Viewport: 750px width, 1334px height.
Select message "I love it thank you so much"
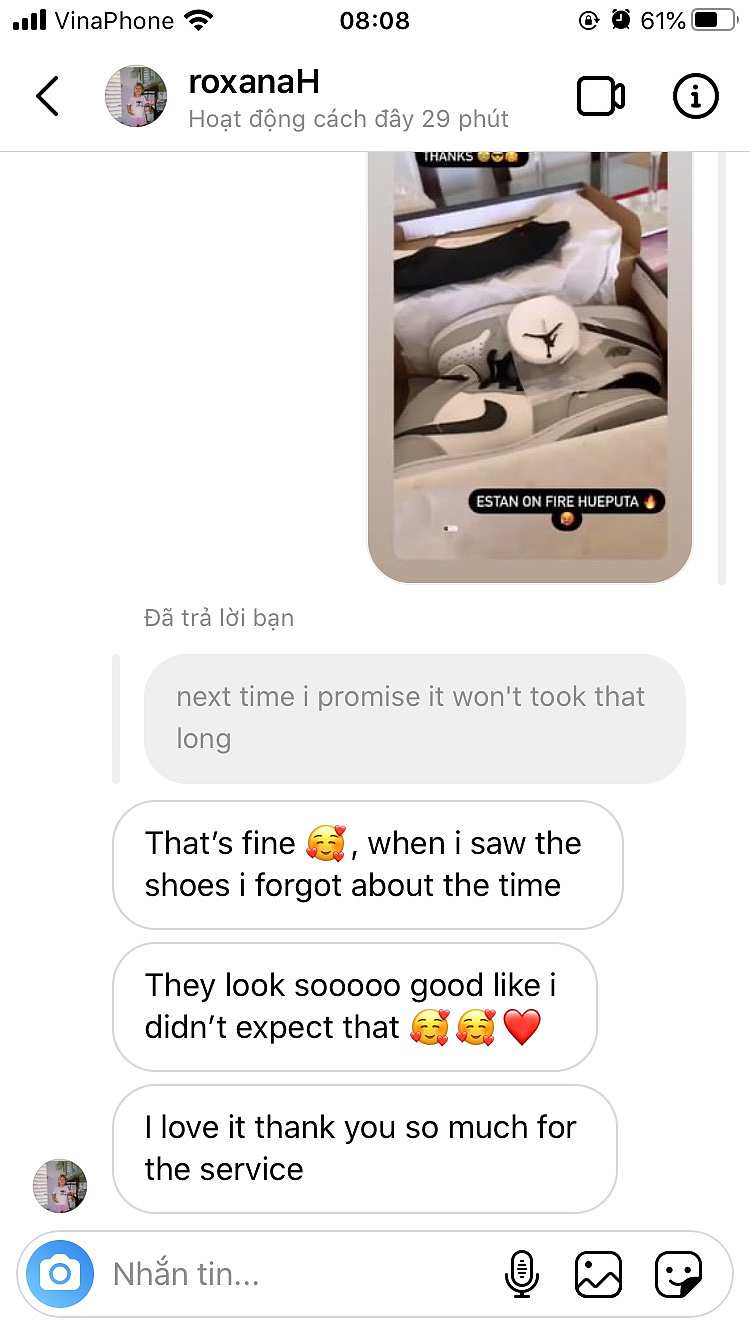pyautogui.click(x=364, y=1148)
